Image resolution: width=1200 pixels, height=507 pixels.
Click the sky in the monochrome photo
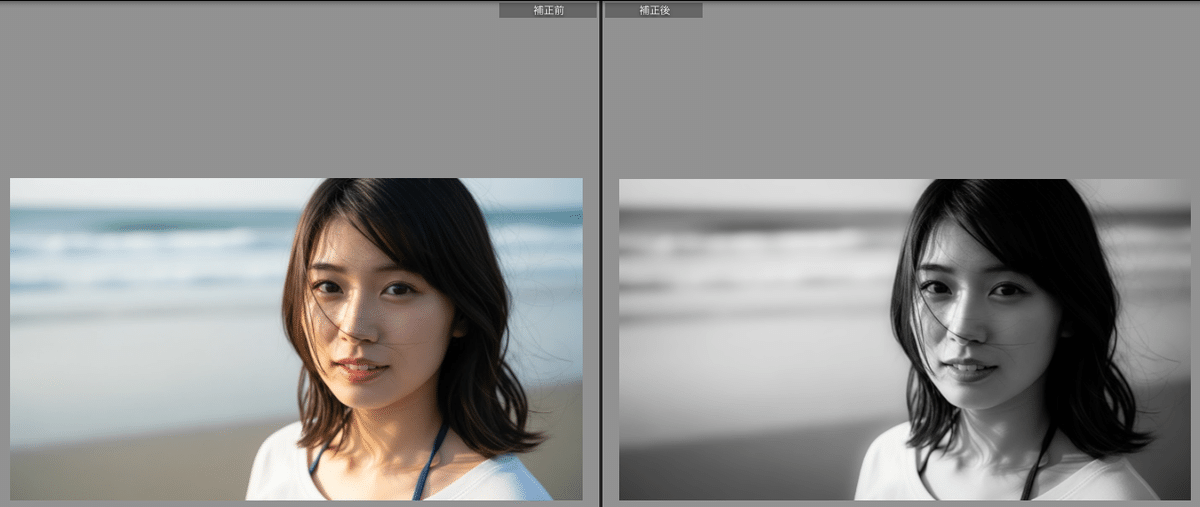[x=760, y=192]
